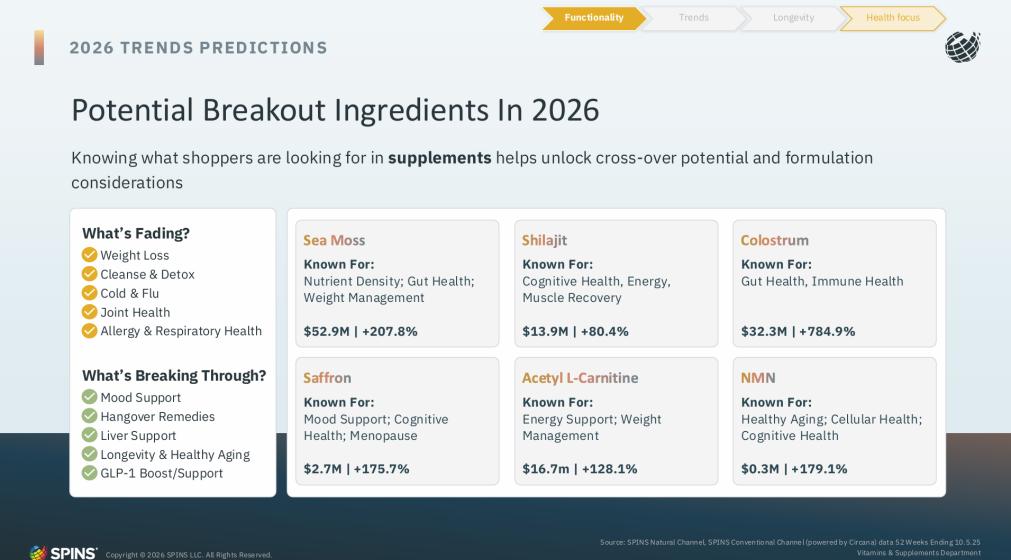The height and width of the screenshot is (560, 1011).
Task: Click the orange gradient bar beside the title
Action: pyautogui.click(x=39, y=47)
